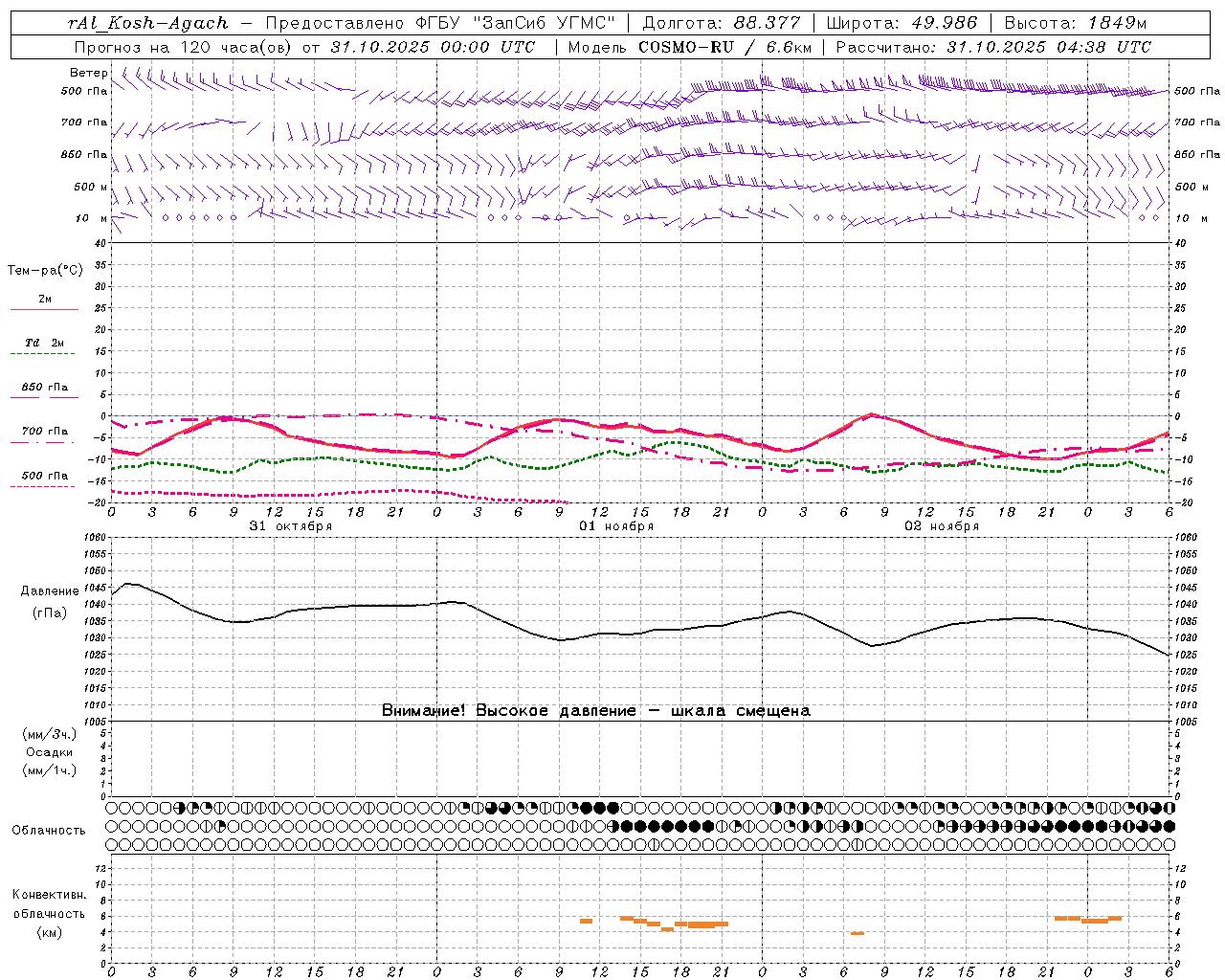The height and width of the screenshot is (980, 1225).
Task: Click the Td 2м legend label
Action: tap(44, 343)
